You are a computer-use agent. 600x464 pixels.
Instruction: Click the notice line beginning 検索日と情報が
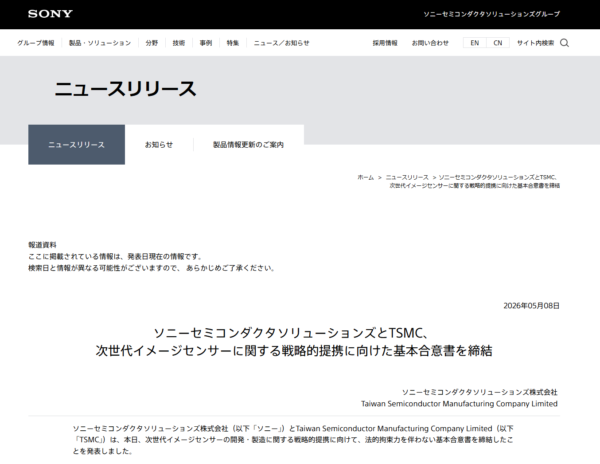[x=152, y=268]
